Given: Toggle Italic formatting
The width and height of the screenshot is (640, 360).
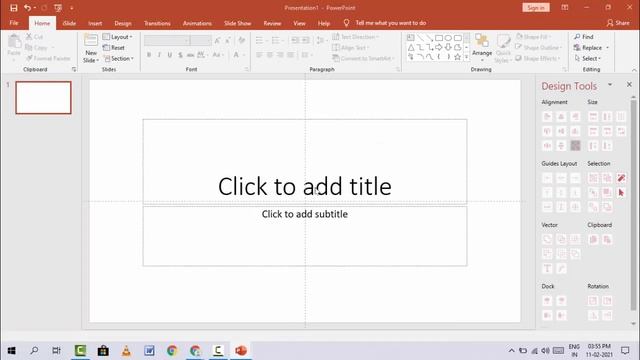Looking at the screenshot, I should [159, 55].
